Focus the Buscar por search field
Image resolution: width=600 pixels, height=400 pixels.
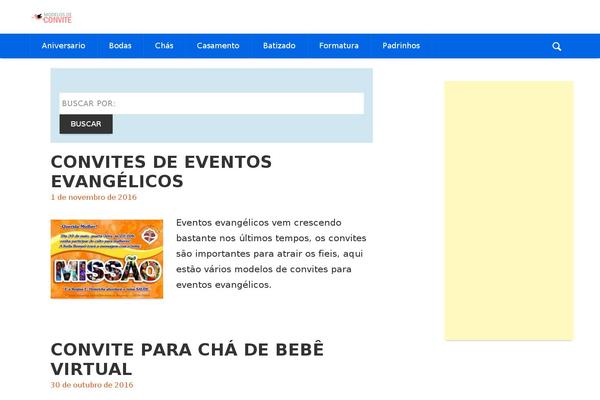point(212,103)
